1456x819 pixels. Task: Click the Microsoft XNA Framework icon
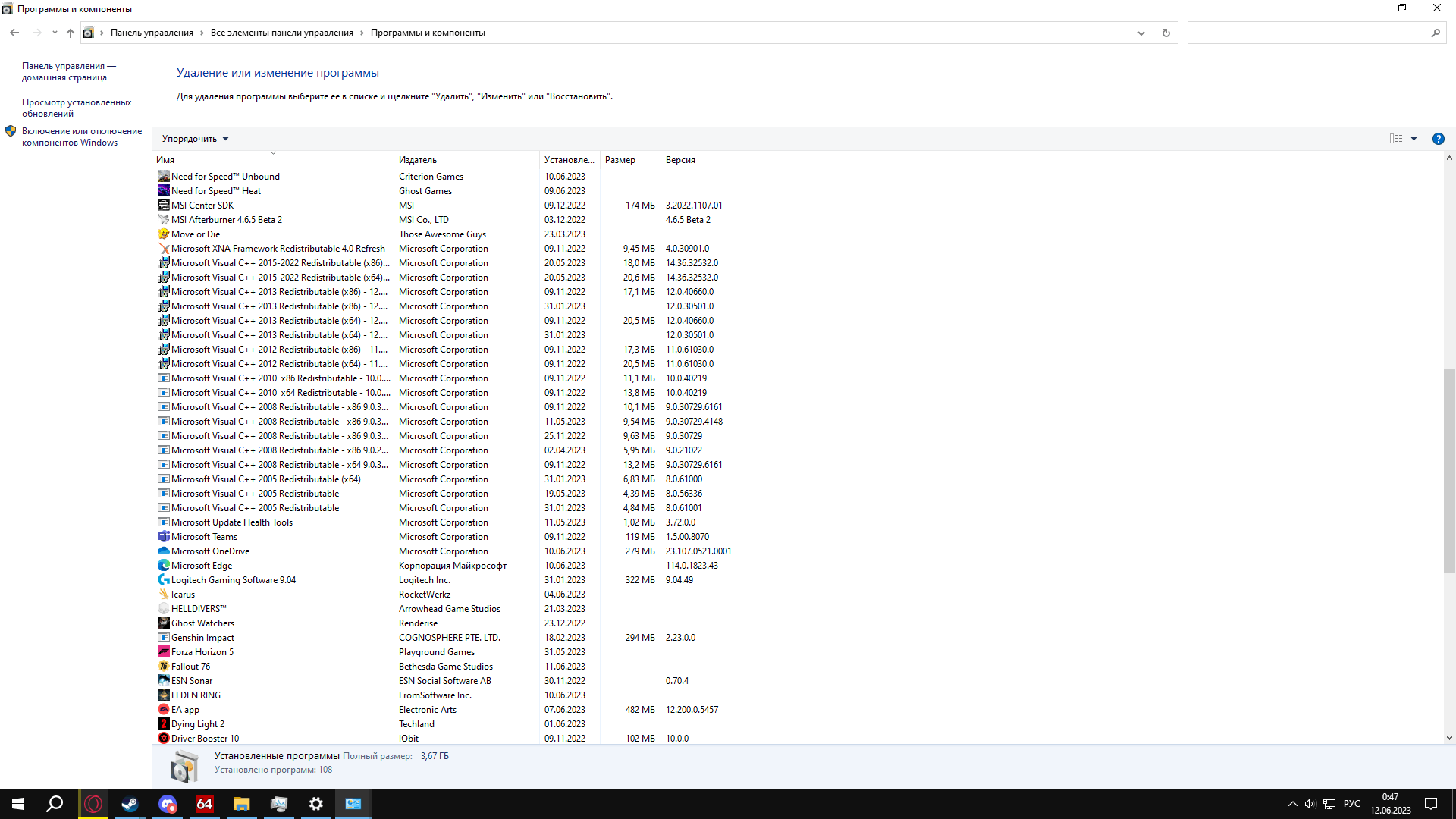coord(163,248)
